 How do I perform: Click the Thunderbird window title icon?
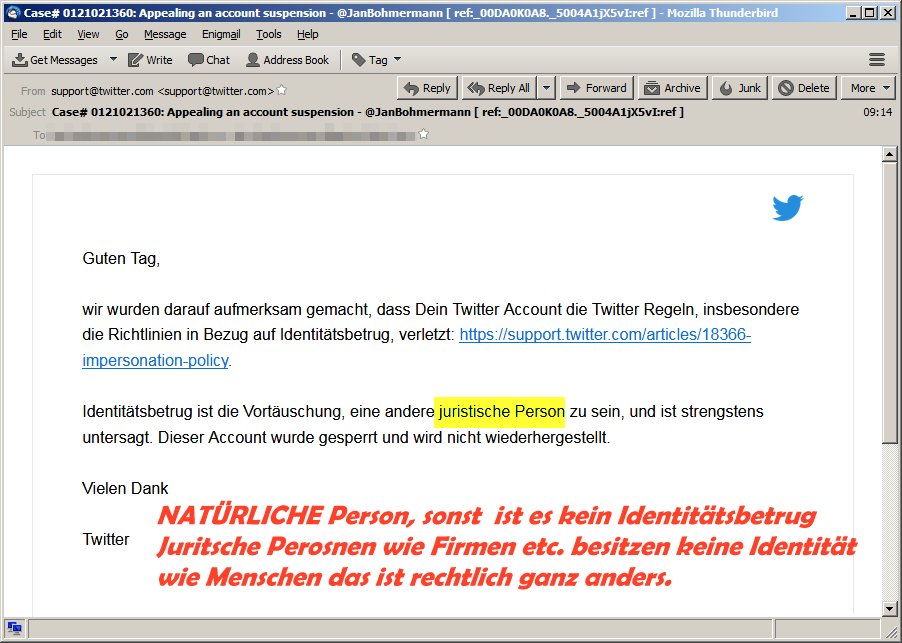pos(12,12)
